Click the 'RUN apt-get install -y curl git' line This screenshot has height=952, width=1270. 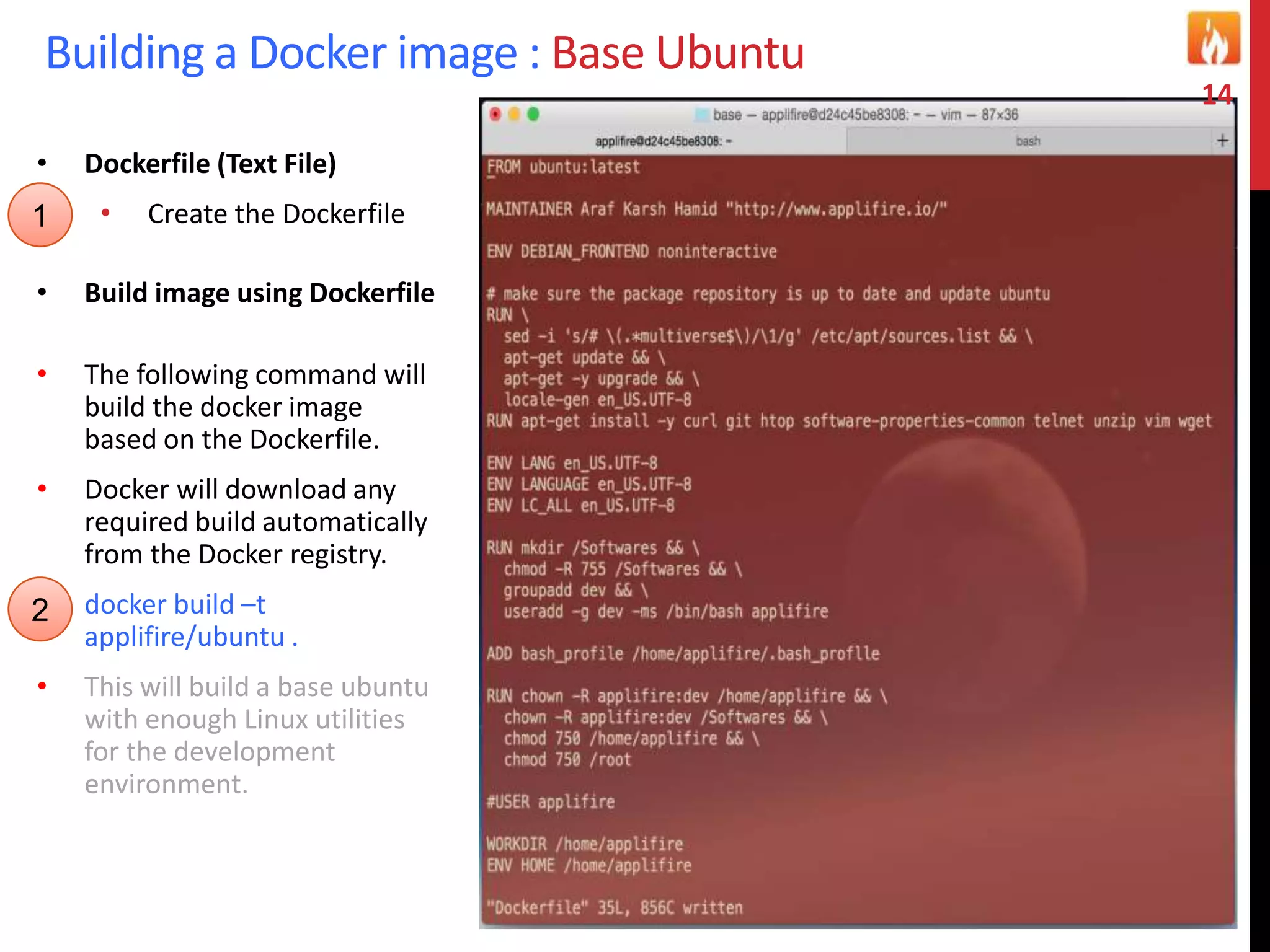click(849, 421)
